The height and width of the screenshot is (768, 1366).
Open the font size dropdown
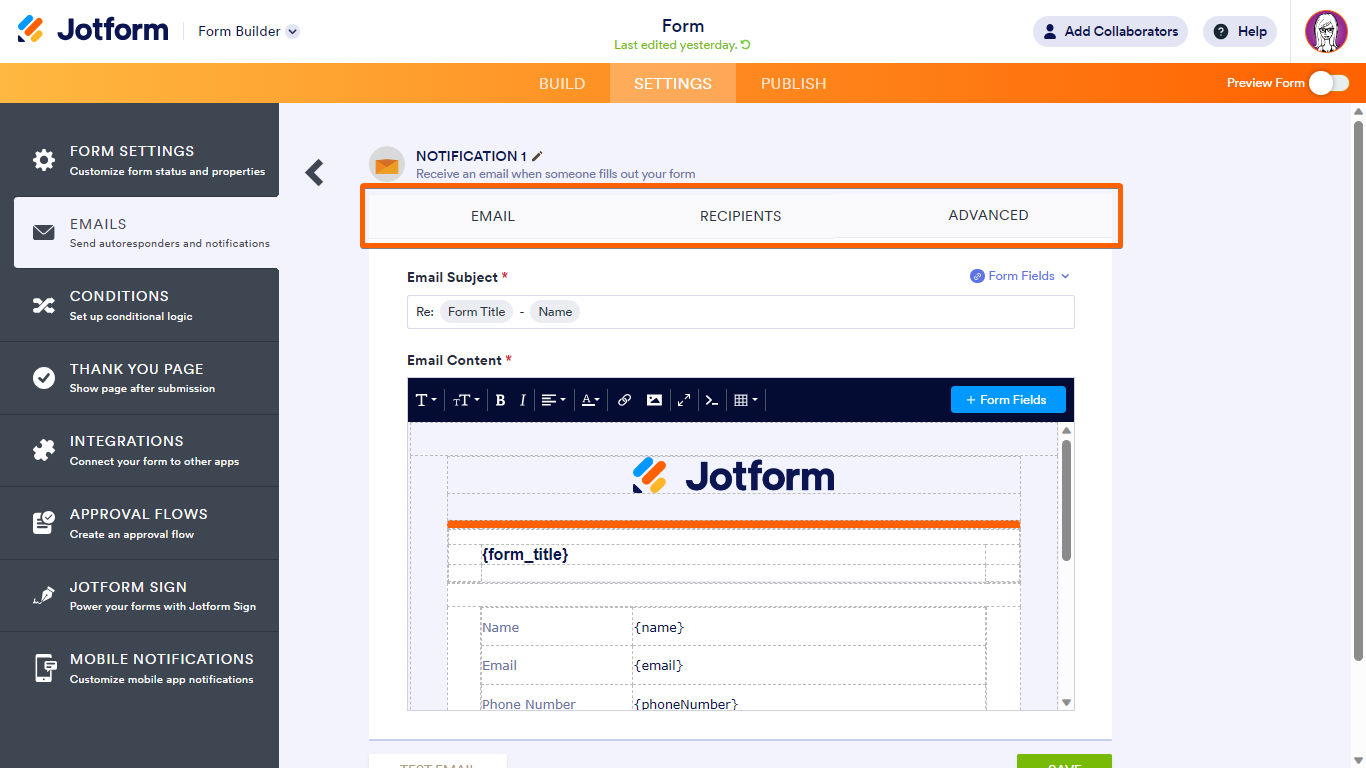point(466,400)
